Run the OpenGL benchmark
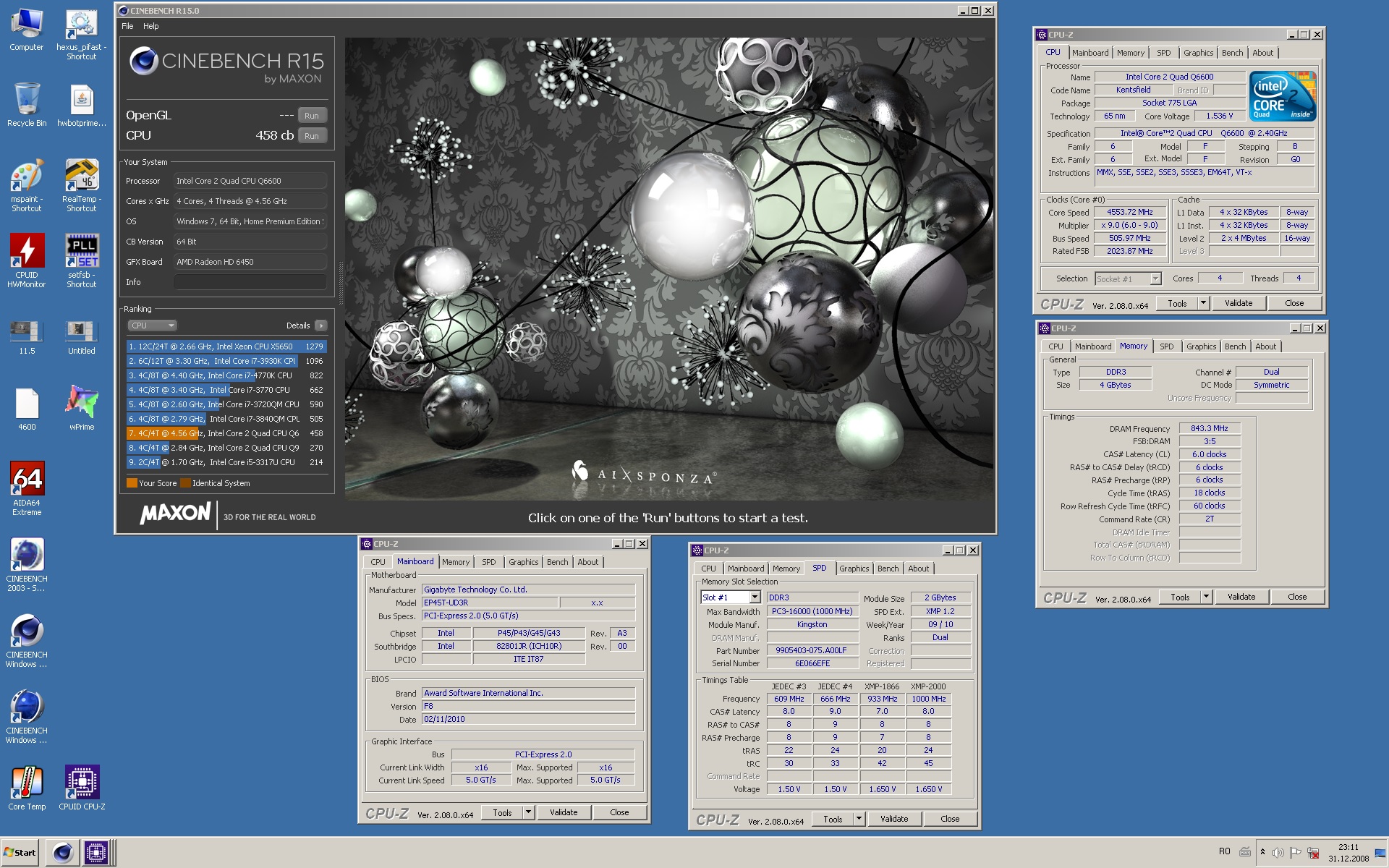Screen dimensions: 1389x868 coord(312,116)
